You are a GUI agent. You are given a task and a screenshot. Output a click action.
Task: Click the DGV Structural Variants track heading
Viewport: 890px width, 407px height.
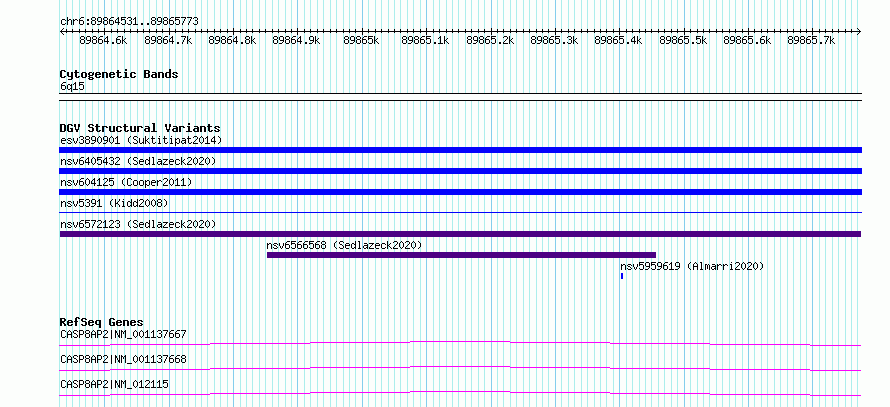pos(140,128)
